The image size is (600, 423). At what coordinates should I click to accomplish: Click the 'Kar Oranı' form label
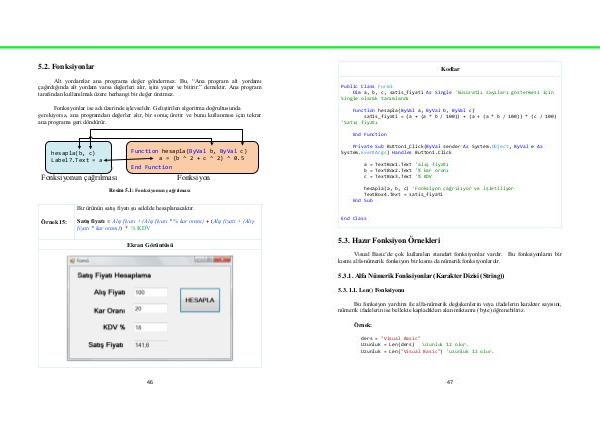pyautogui.click(x=109, y=310)
